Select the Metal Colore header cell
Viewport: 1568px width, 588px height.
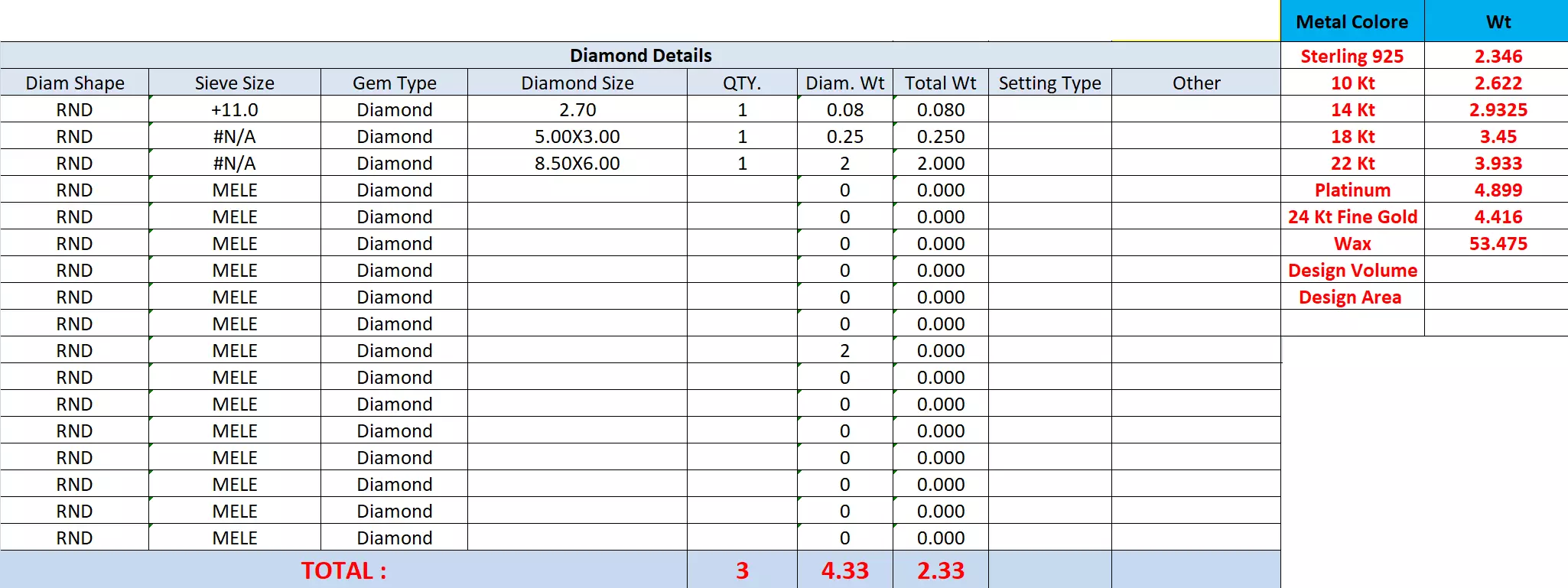point(1352,21)
